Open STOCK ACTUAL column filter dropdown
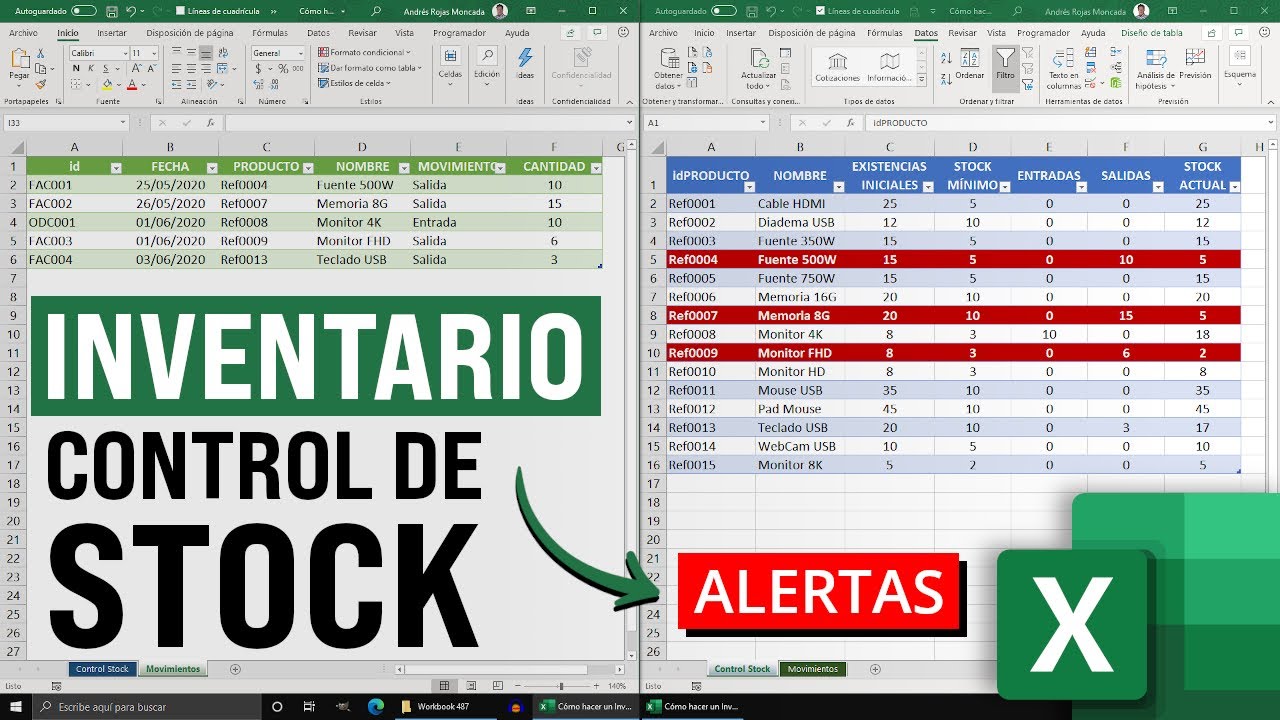The image size is (1280, 720). [x=1234, y=186]
